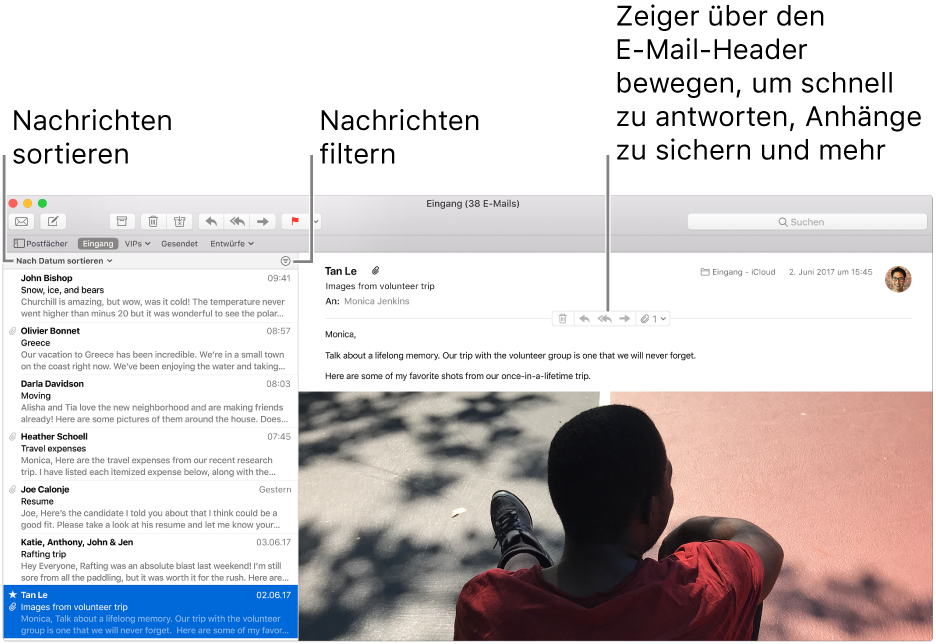Compose a new message

click(x=52, y=221)
